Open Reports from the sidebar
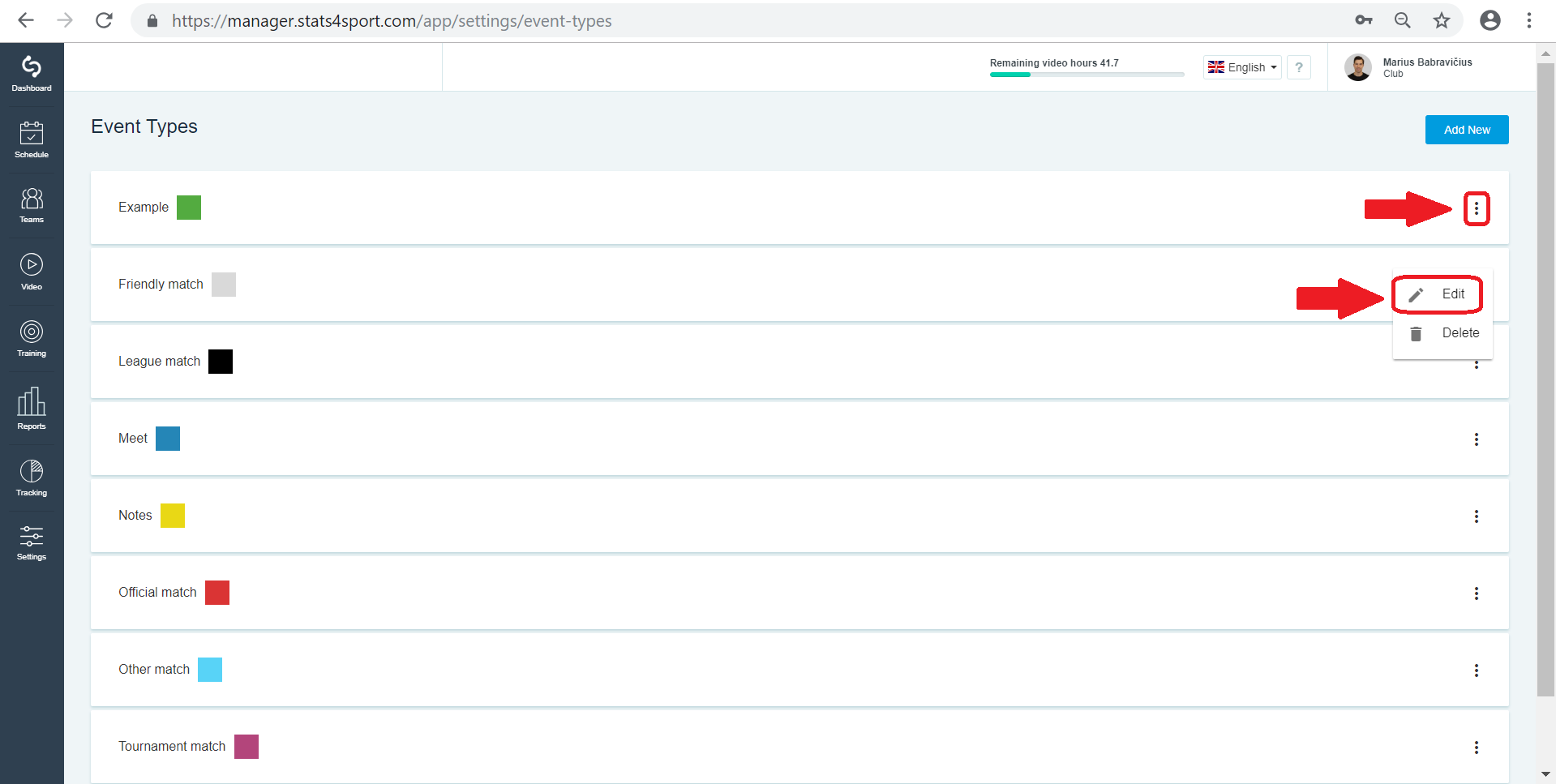This screenshot has height=784, width=1556. point(32,409)
